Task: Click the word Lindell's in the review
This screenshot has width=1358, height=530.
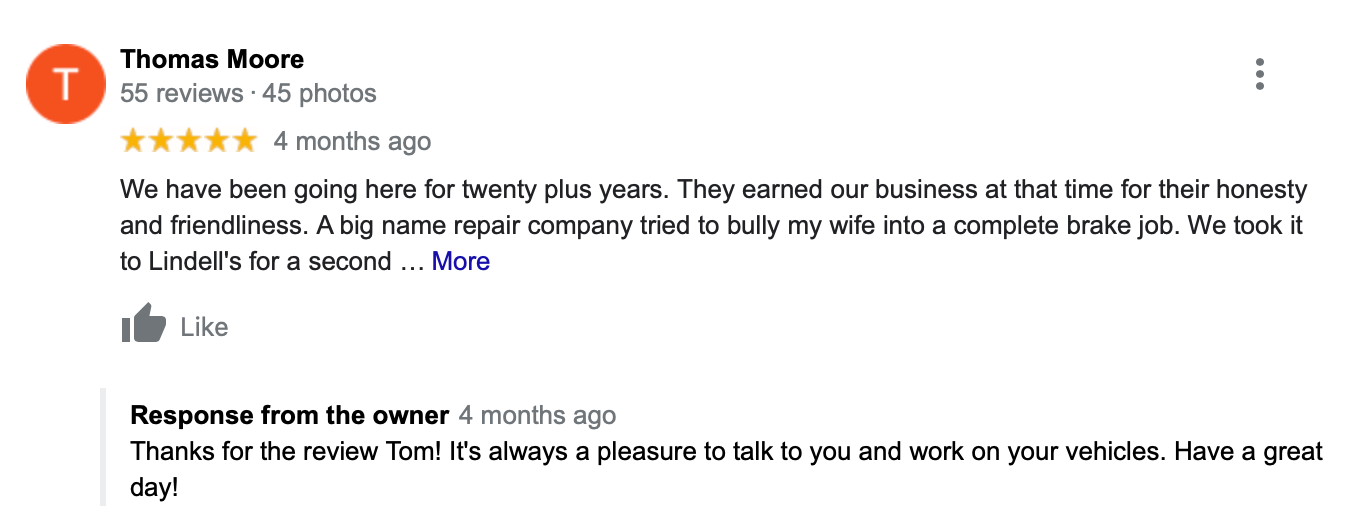Action: 205,262
